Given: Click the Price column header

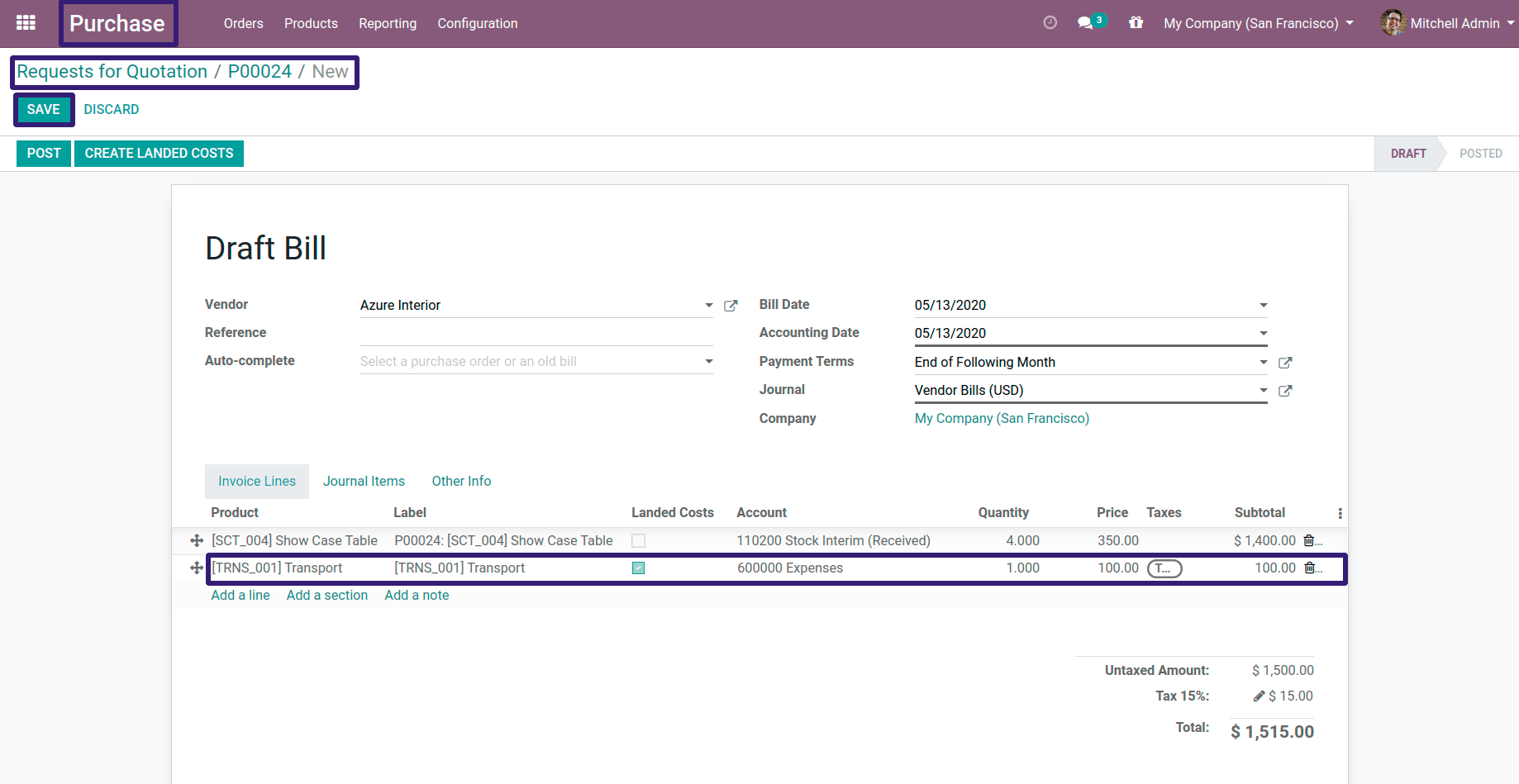Looking at the screenshot, I should click(x=1112, y=512).
